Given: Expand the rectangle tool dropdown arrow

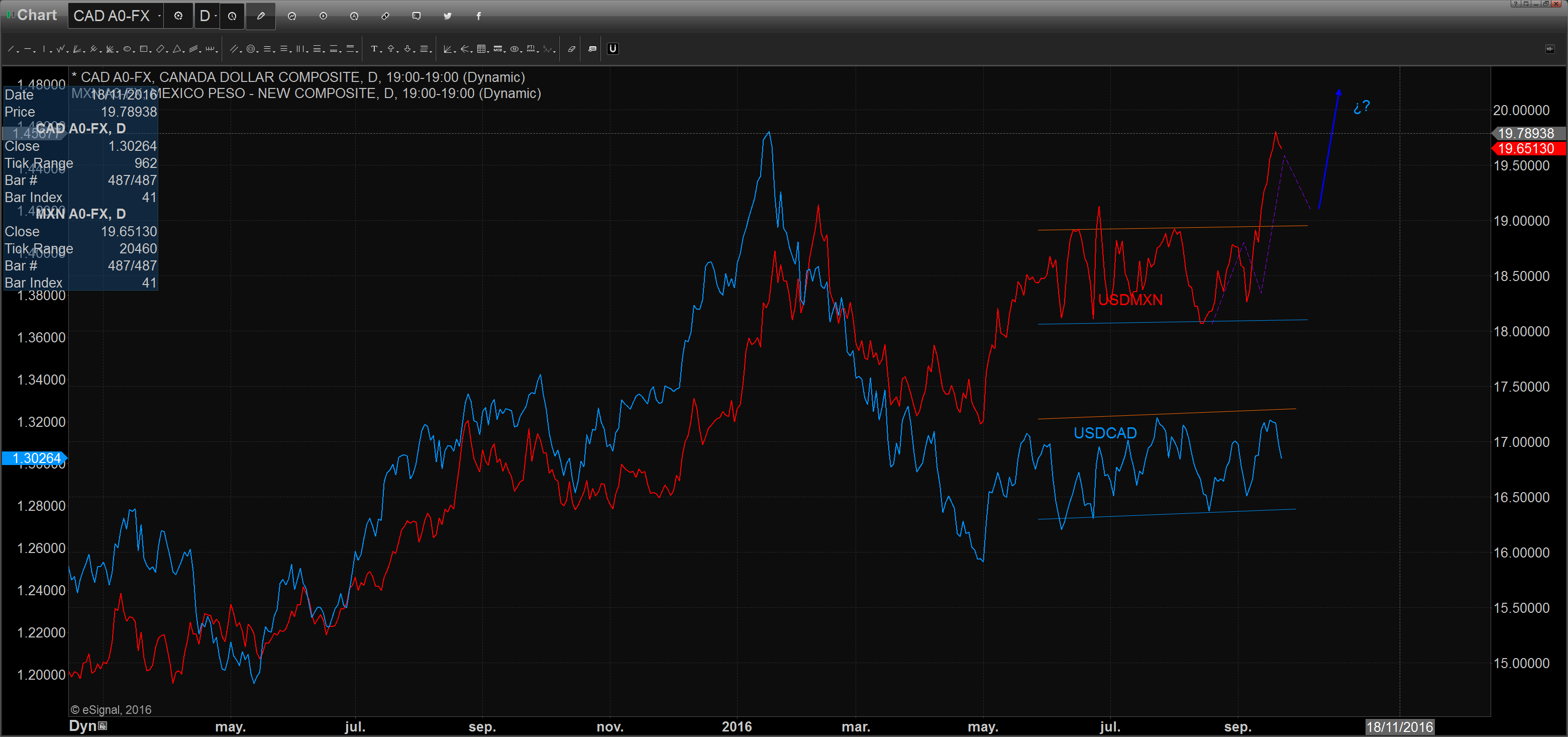Looking at the screenshot, I should click(x=151, y=52).
